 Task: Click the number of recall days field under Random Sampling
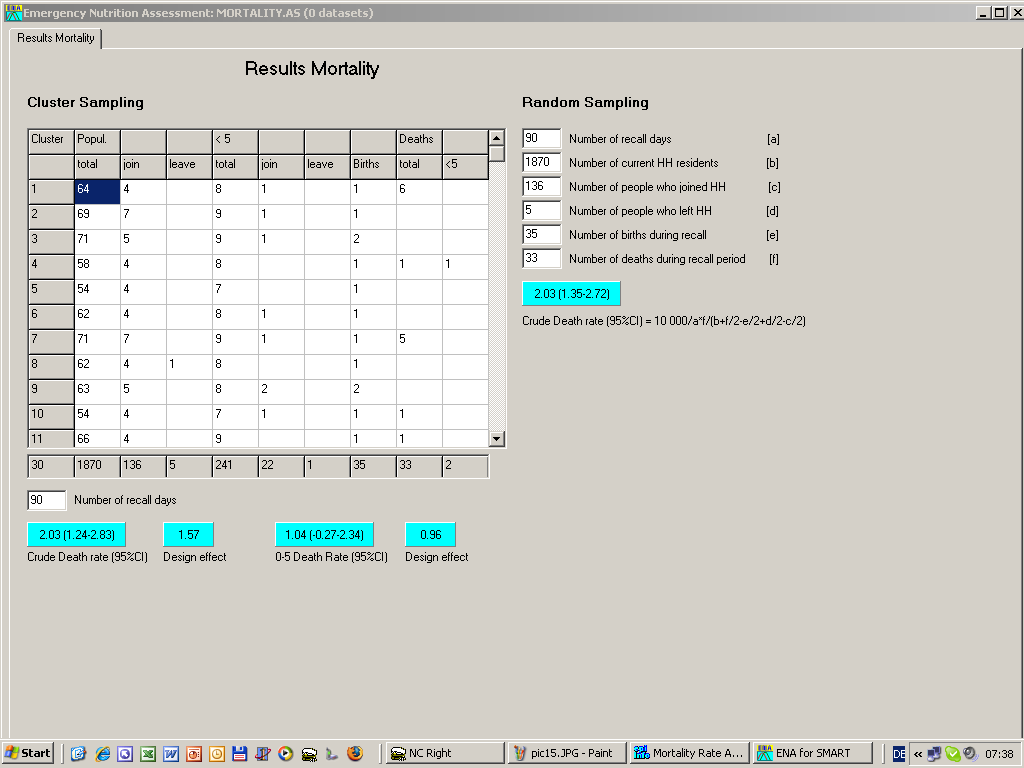pyautogui.click(x=541, y=138)
